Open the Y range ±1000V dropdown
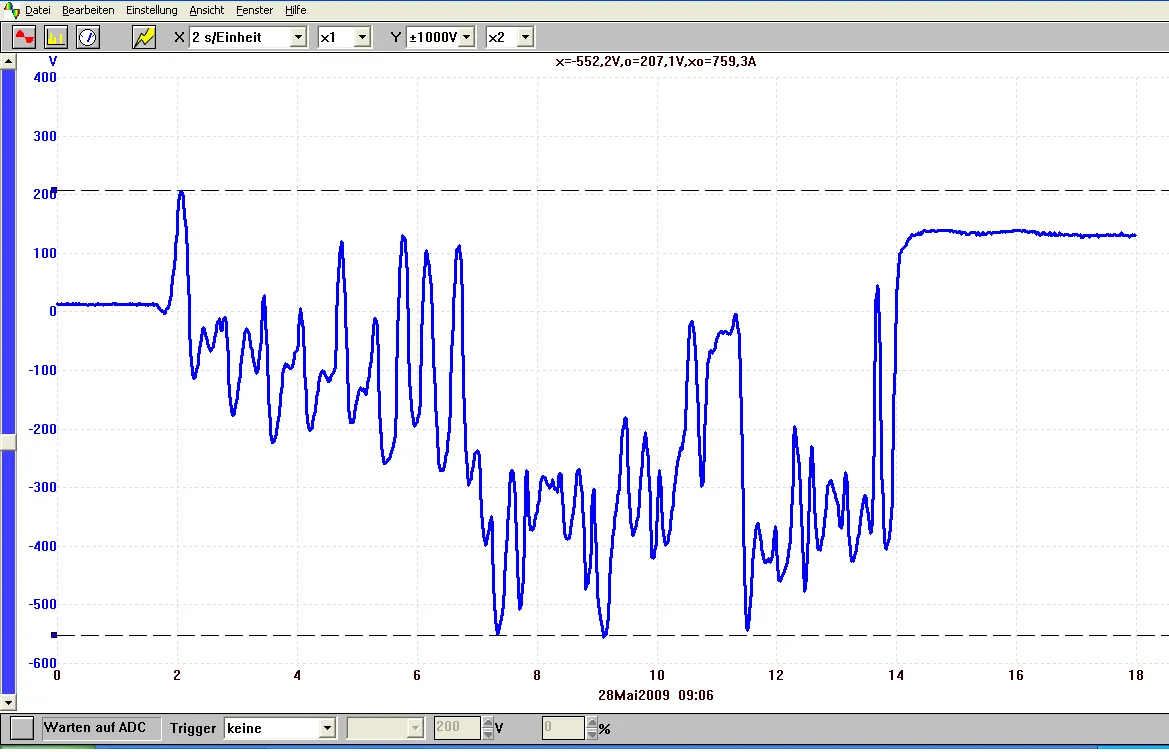The height and width of the screenshot is (752, 1169). (467, 38)
